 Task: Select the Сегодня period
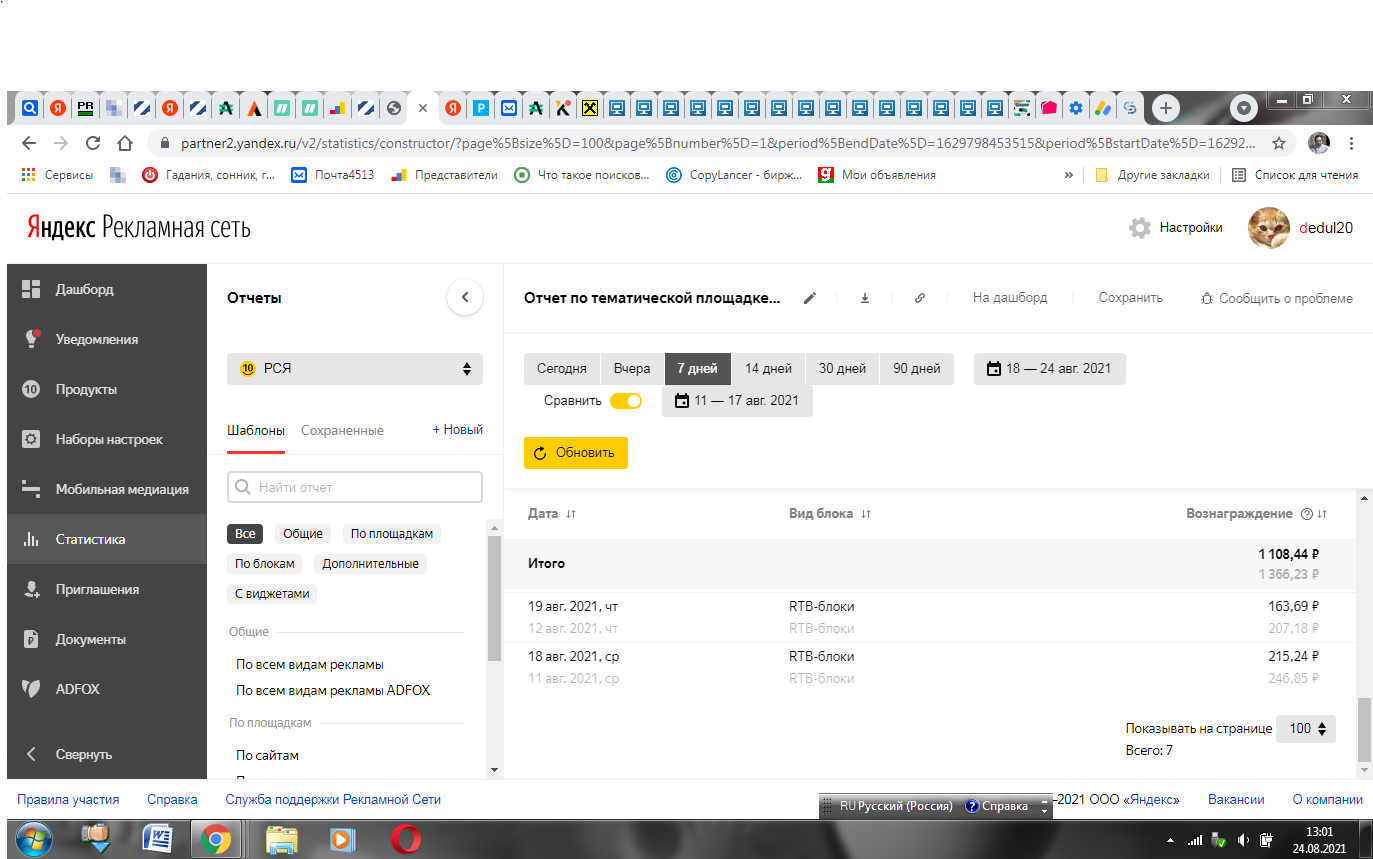coord(562,369)
